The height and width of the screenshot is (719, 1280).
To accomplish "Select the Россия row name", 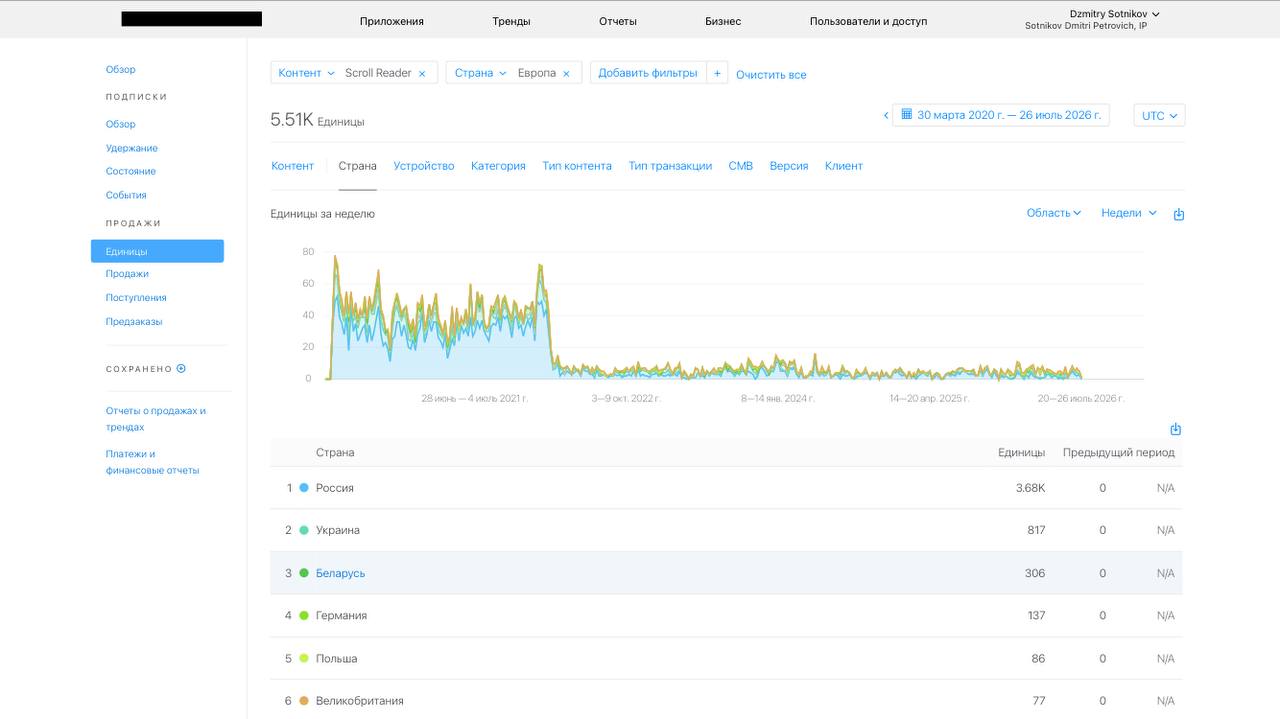I will pyautogui.click(x=334, y=488).
